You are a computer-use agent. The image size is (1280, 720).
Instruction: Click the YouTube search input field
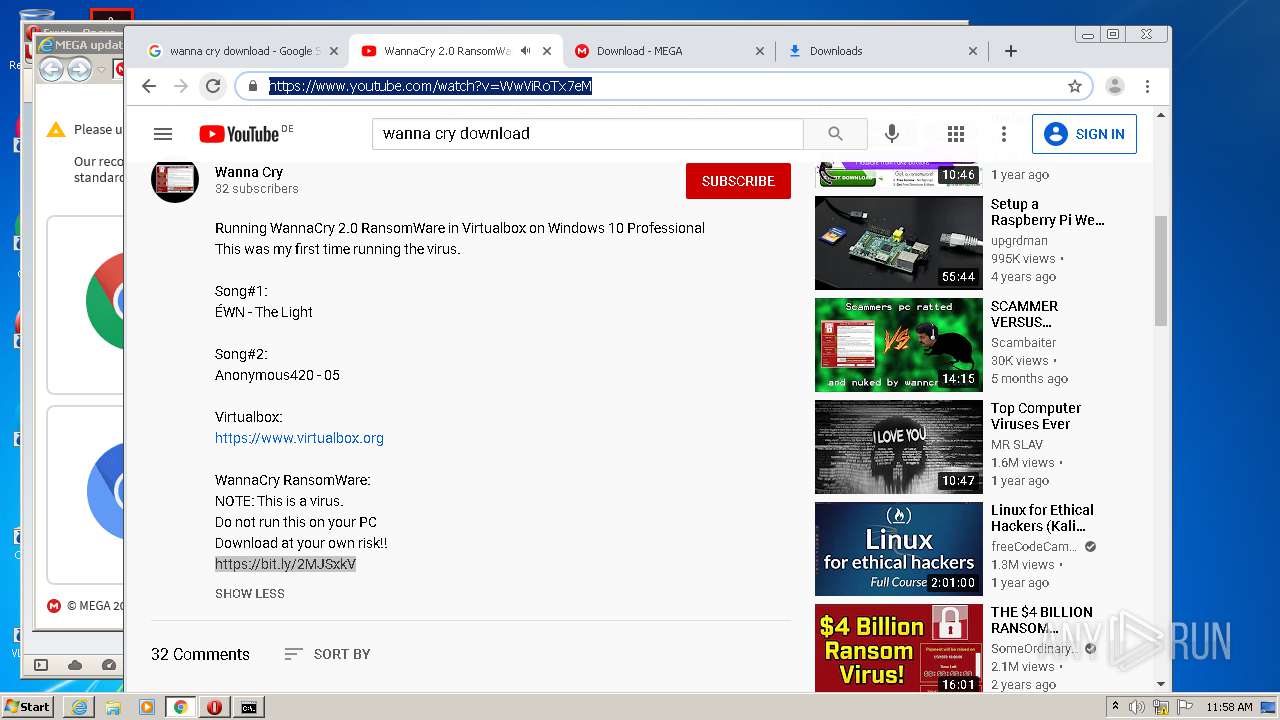pyautogui.click(x=588, y=134)
